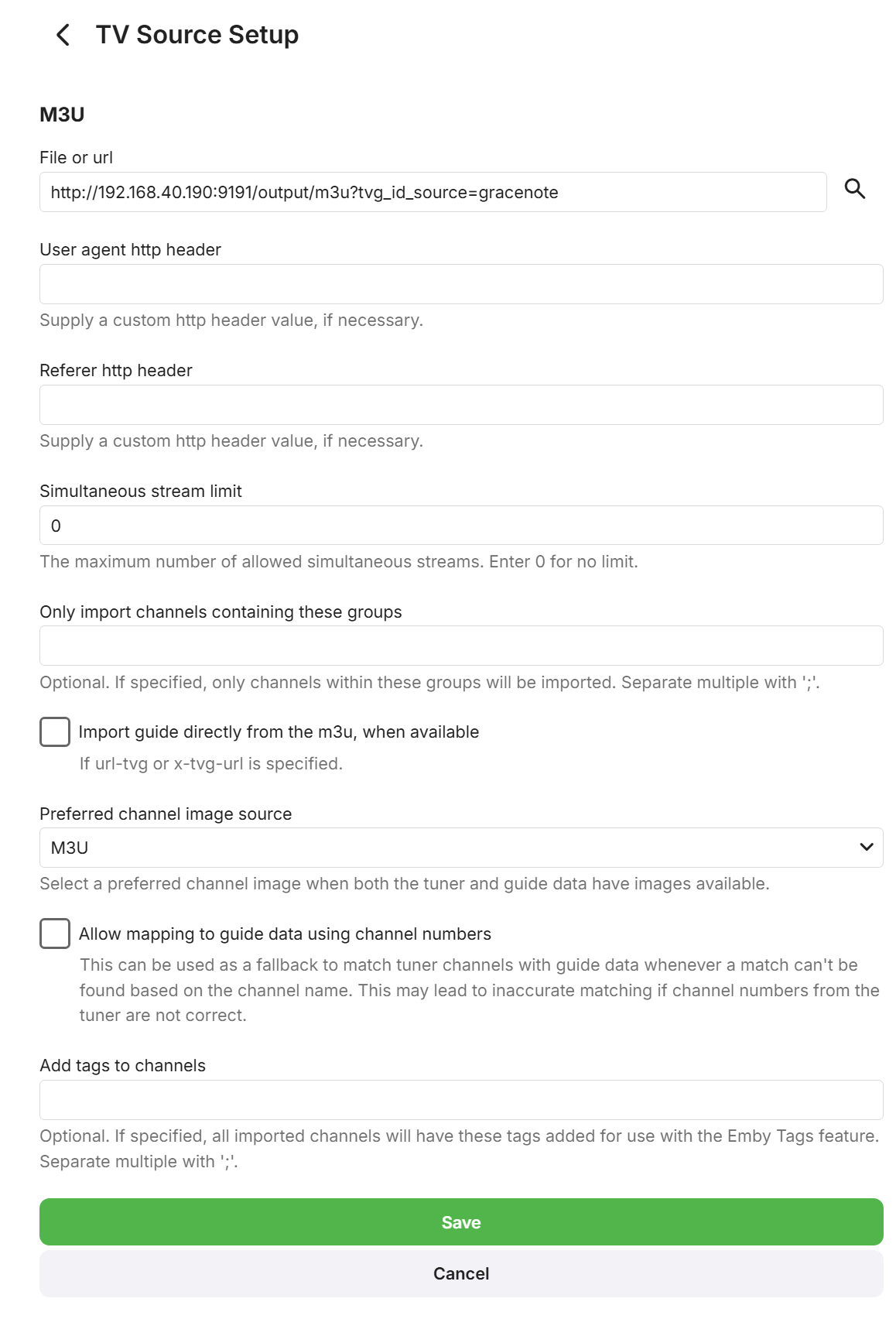Click the chevron arrow on the M3U select box
This screenshot has width=896, height=1319.
point(867,848)
